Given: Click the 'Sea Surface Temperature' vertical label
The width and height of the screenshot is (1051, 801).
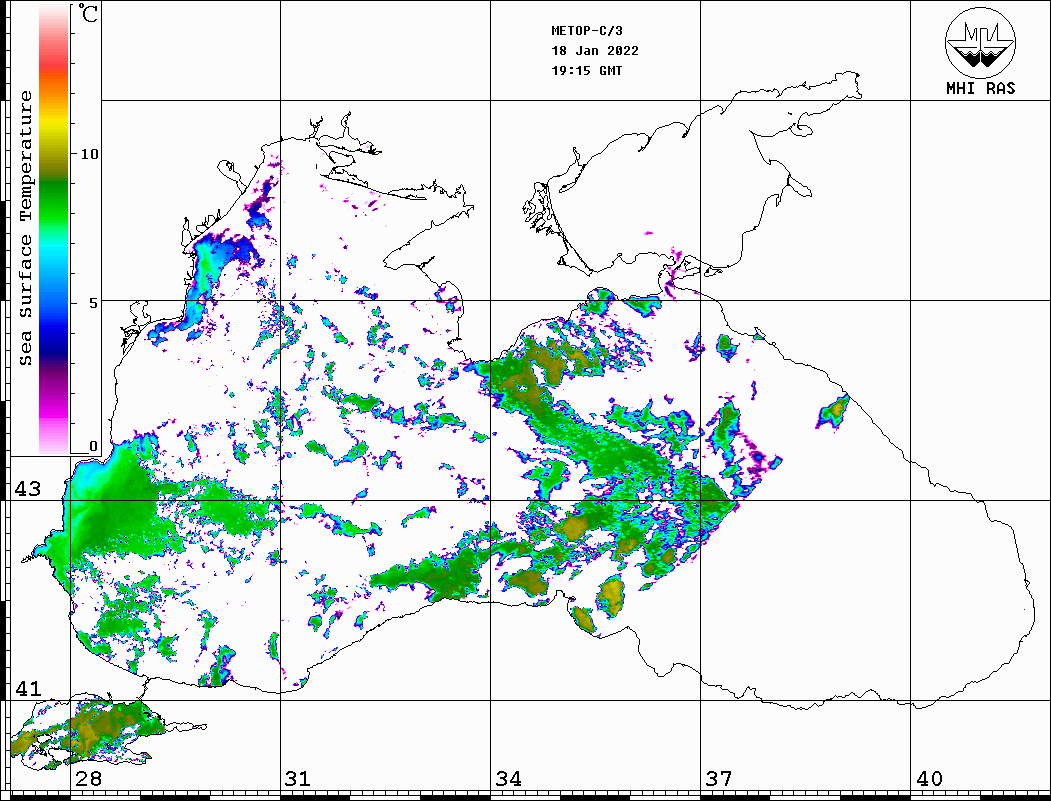Looking at the screenshot, I should click(x=25, y=229).
